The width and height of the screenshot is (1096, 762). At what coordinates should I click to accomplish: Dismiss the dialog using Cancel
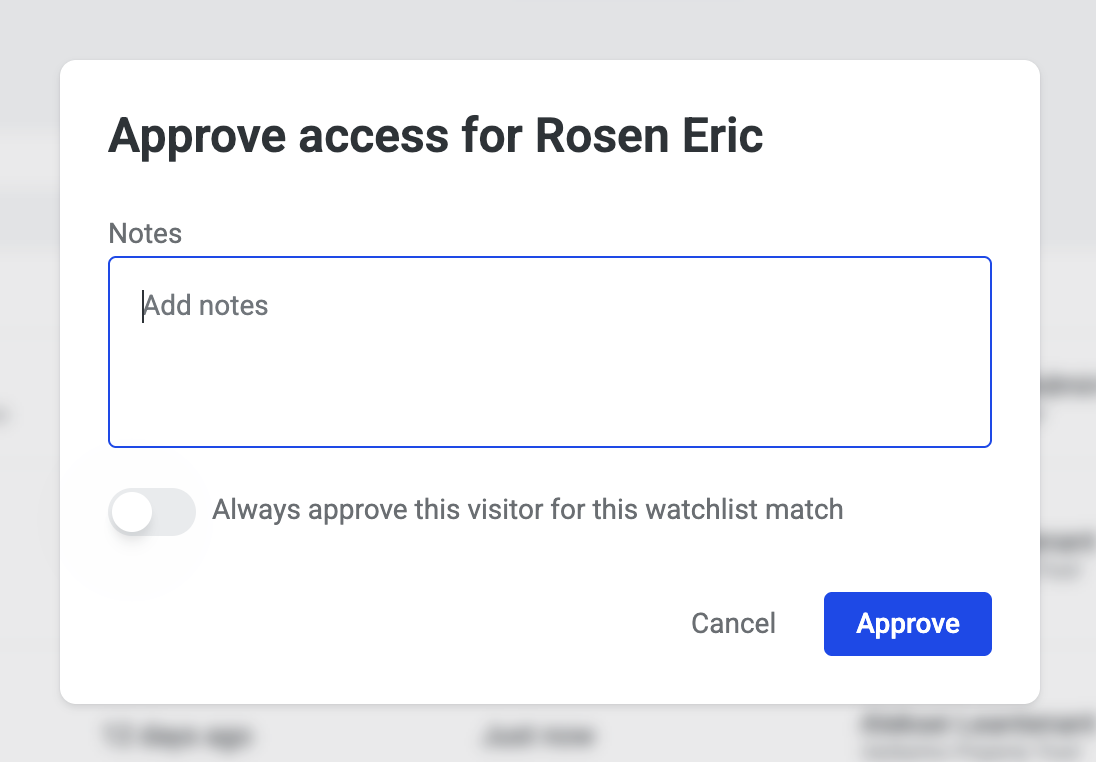733,624
